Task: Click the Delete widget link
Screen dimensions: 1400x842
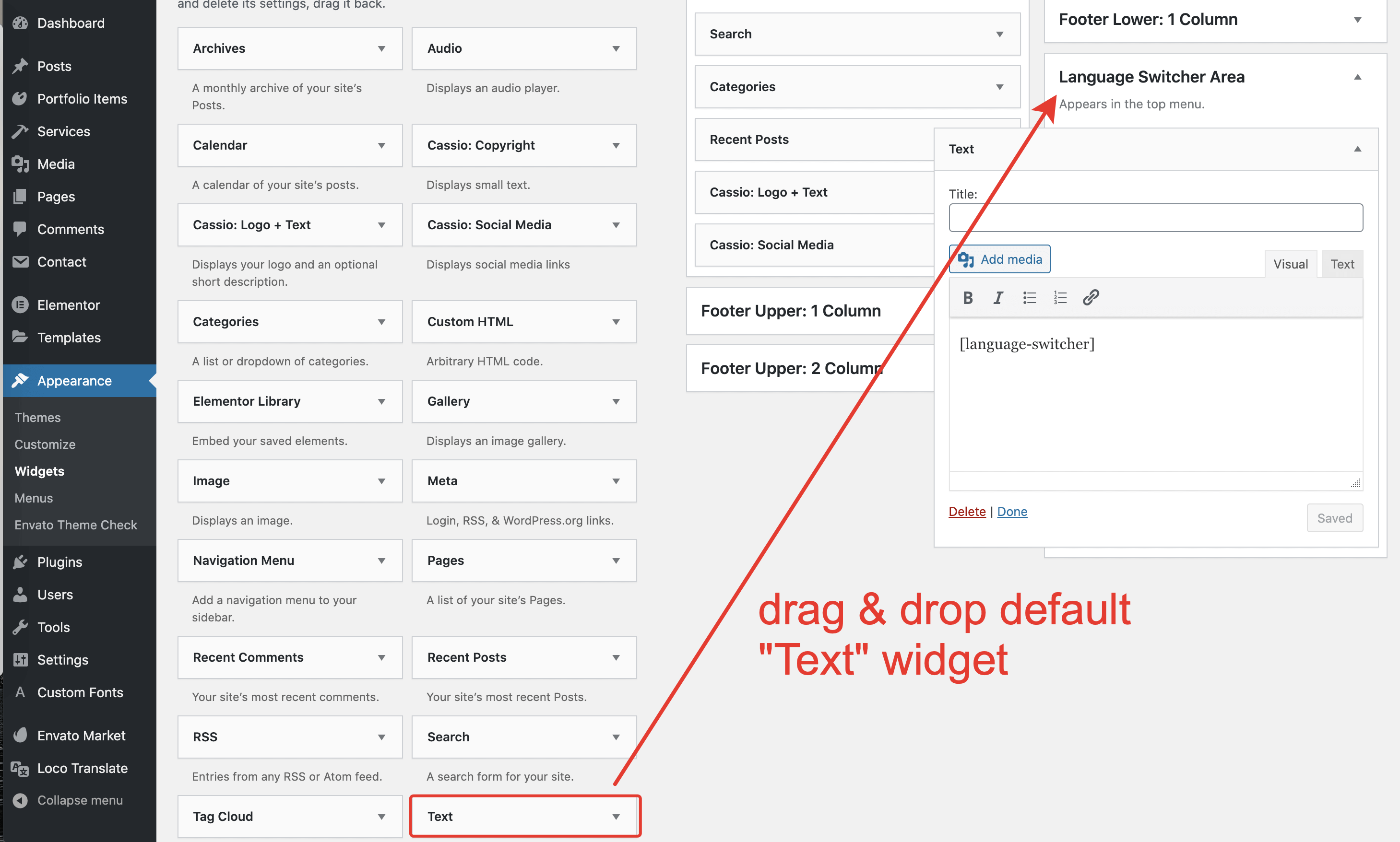Action: (967, 511)
